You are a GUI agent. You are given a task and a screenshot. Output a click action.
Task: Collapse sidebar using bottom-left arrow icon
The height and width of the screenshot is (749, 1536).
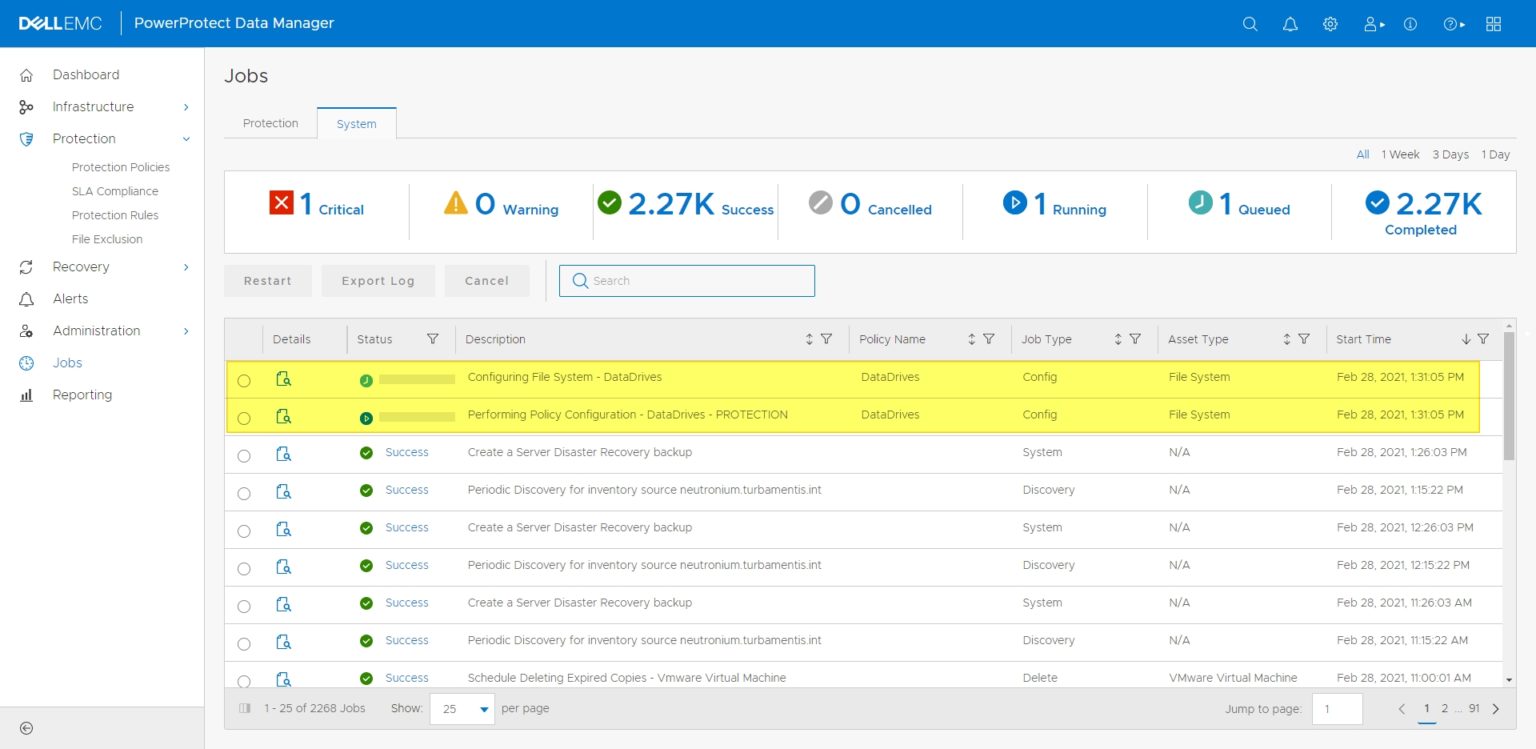[27, 728]
